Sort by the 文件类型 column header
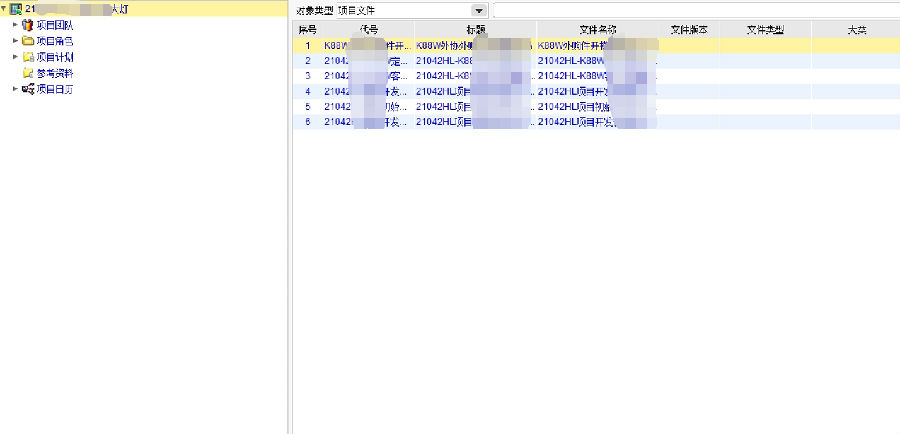The height and width of the screenshot is (434, 900). coord(765,30)
